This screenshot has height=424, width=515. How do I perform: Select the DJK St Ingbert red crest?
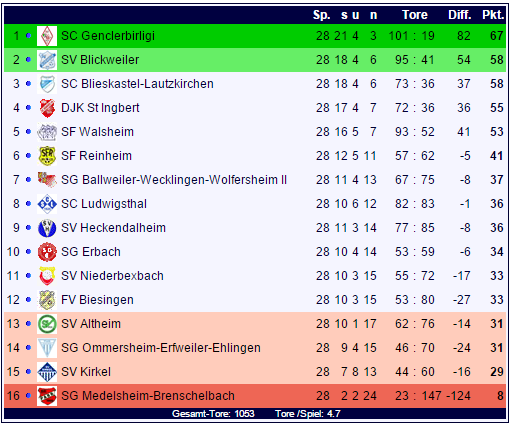tap(47, 108)
